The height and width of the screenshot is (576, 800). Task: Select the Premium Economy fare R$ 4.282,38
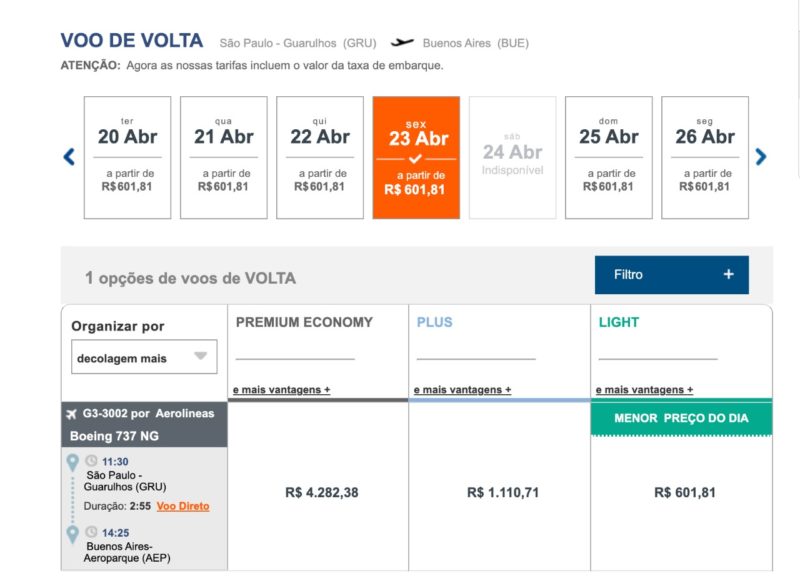coord(321,492)
